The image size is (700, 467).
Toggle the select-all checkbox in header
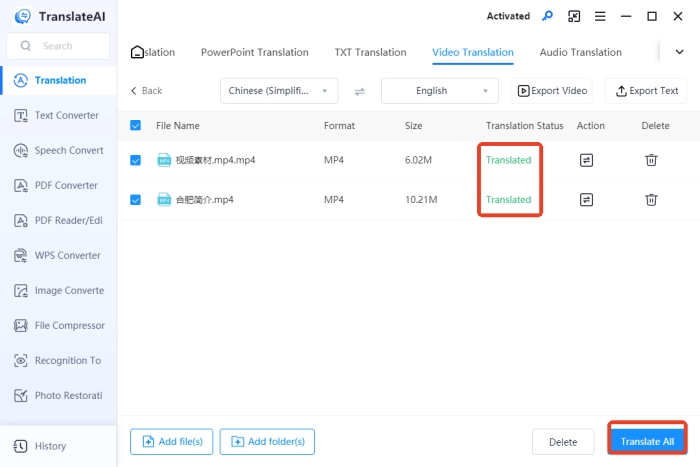click(135, 125)
